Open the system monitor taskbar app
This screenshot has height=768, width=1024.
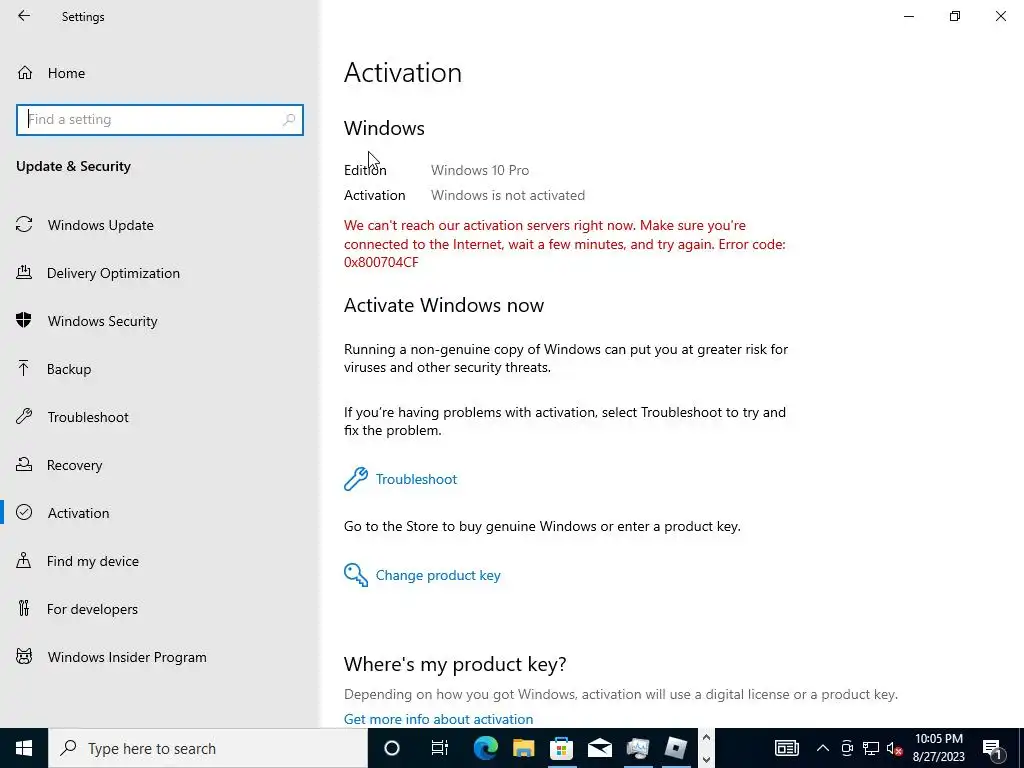pos(637,748)
